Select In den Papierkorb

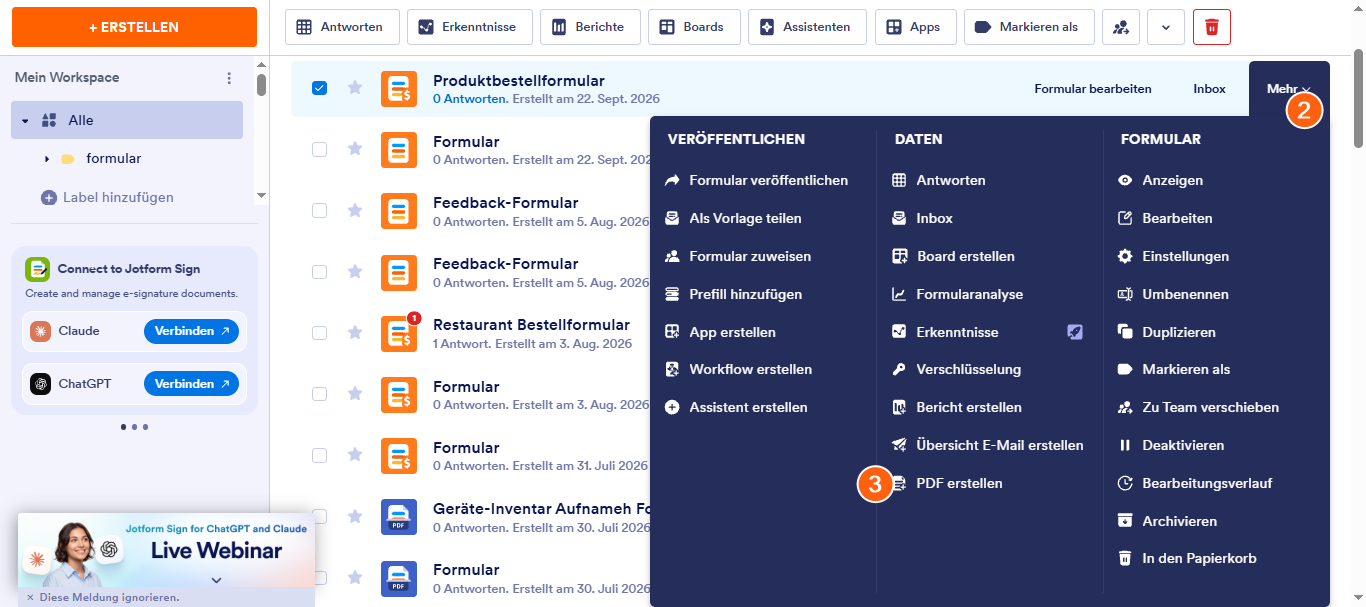coord(1187,559)
